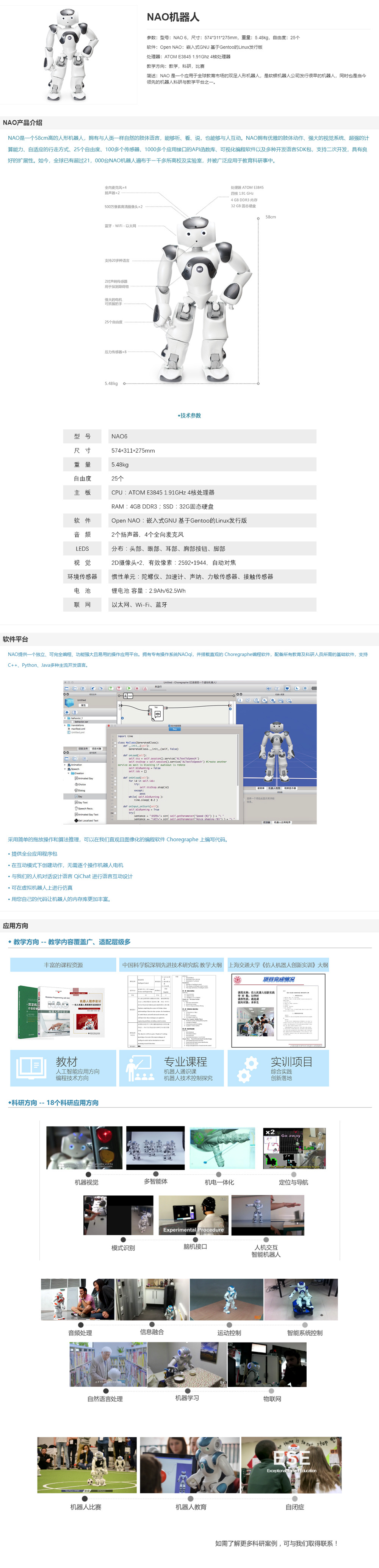Viewport: 379px width, 1568px height.
Task: Click the 教材 card title
Action: 66,1061
